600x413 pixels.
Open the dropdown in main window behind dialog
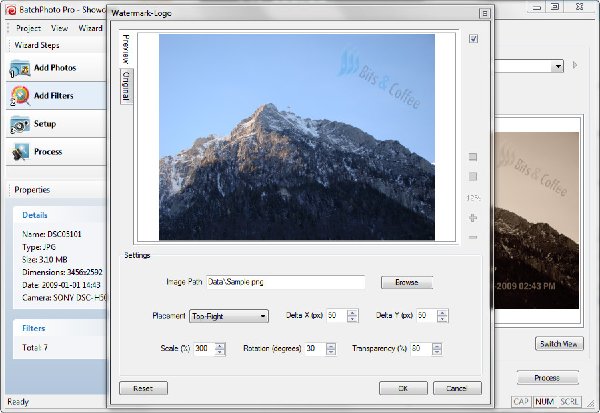[x=558, y=66]
